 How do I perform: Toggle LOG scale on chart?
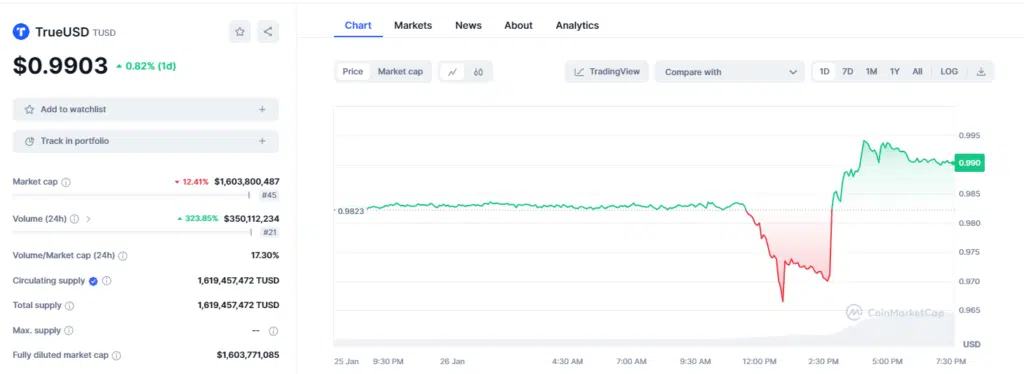(949, 72)
